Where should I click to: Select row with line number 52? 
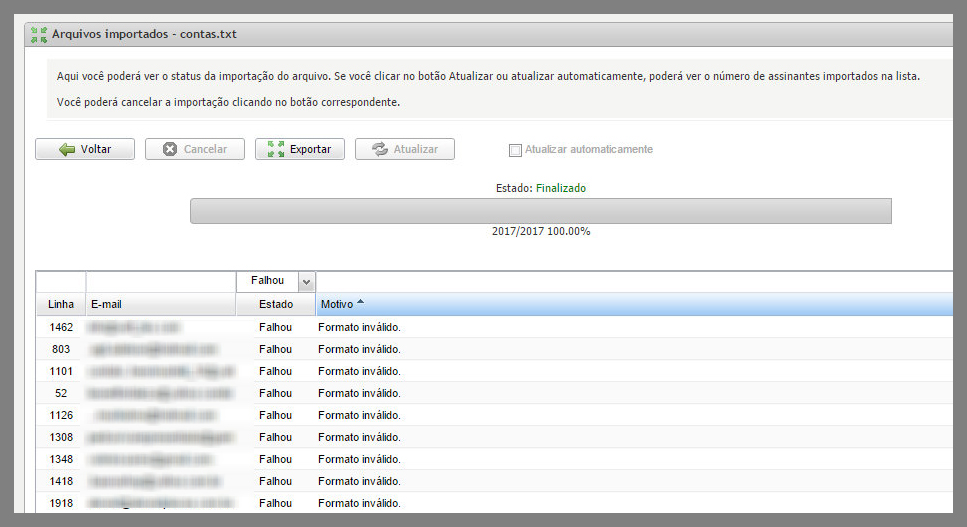[495, 393]
